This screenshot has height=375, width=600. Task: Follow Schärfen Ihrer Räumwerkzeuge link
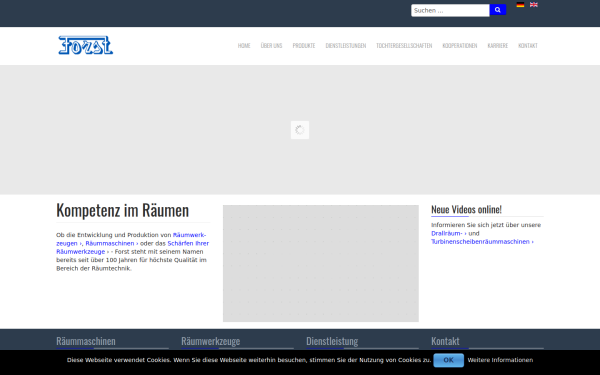coord(188,243)
